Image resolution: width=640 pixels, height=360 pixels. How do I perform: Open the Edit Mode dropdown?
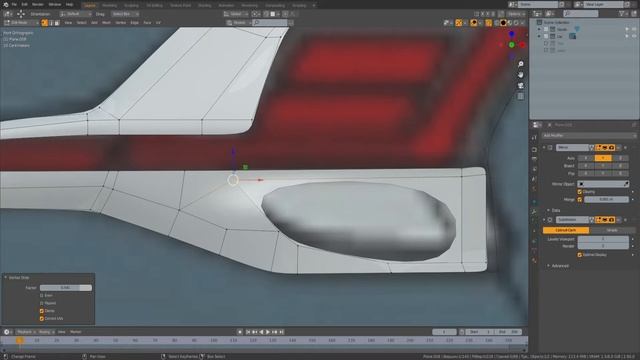click(x=21, y=23)
